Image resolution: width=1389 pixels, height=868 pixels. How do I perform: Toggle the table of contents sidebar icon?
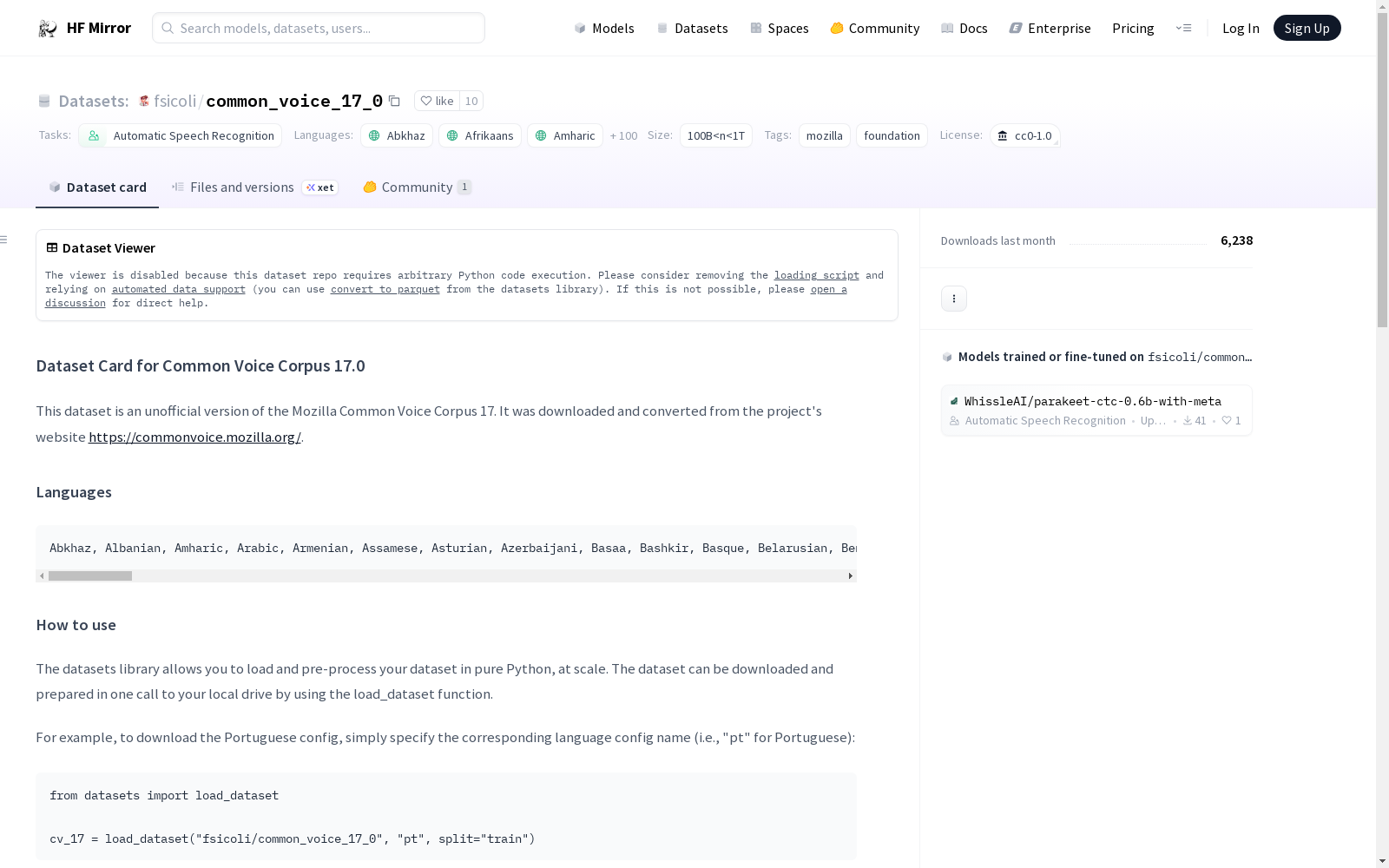pos(4,240)
